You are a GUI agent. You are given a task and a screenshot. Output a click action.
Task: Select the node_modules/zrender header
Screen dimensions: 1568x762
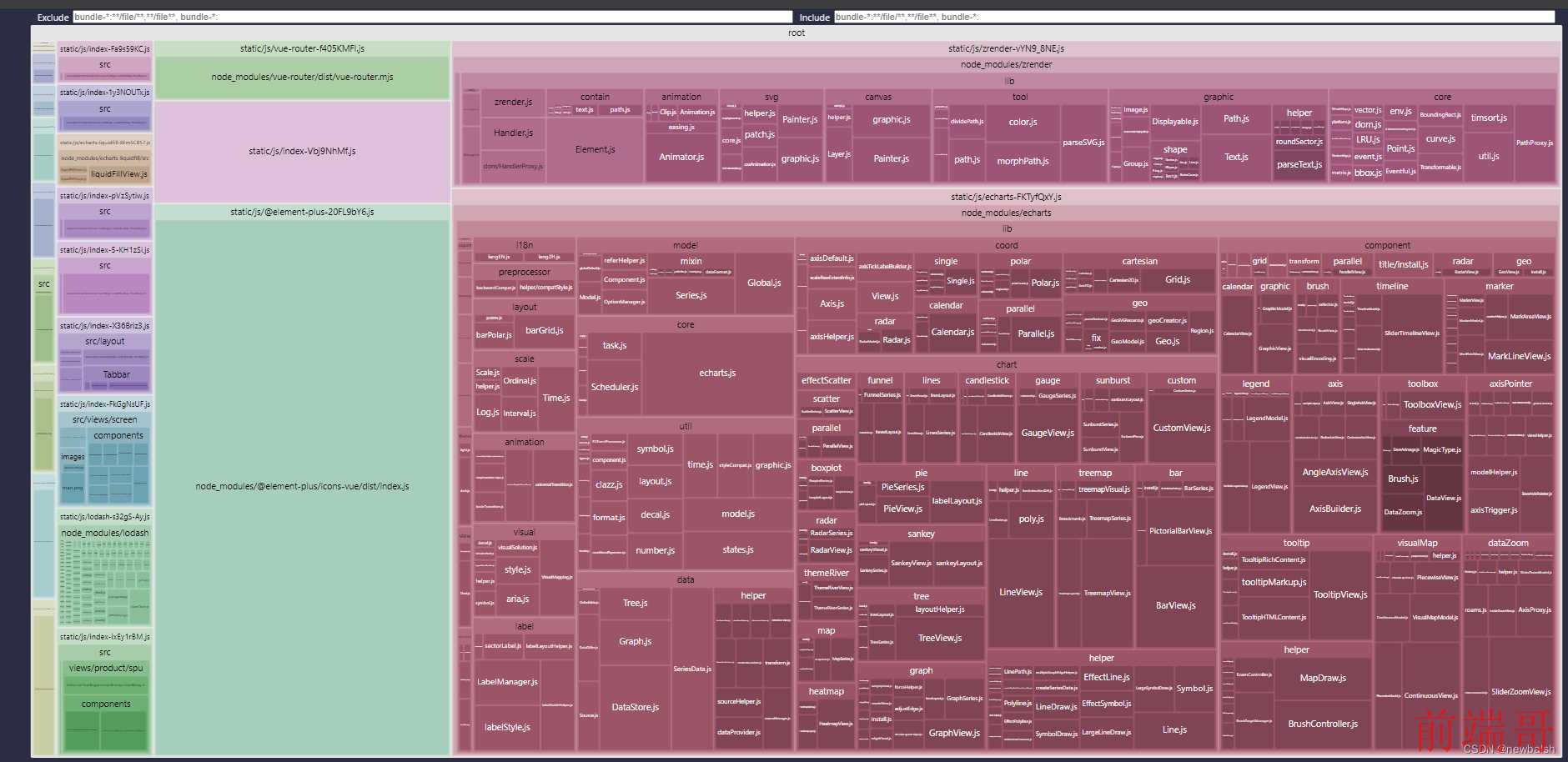[x=1006, y=65]
